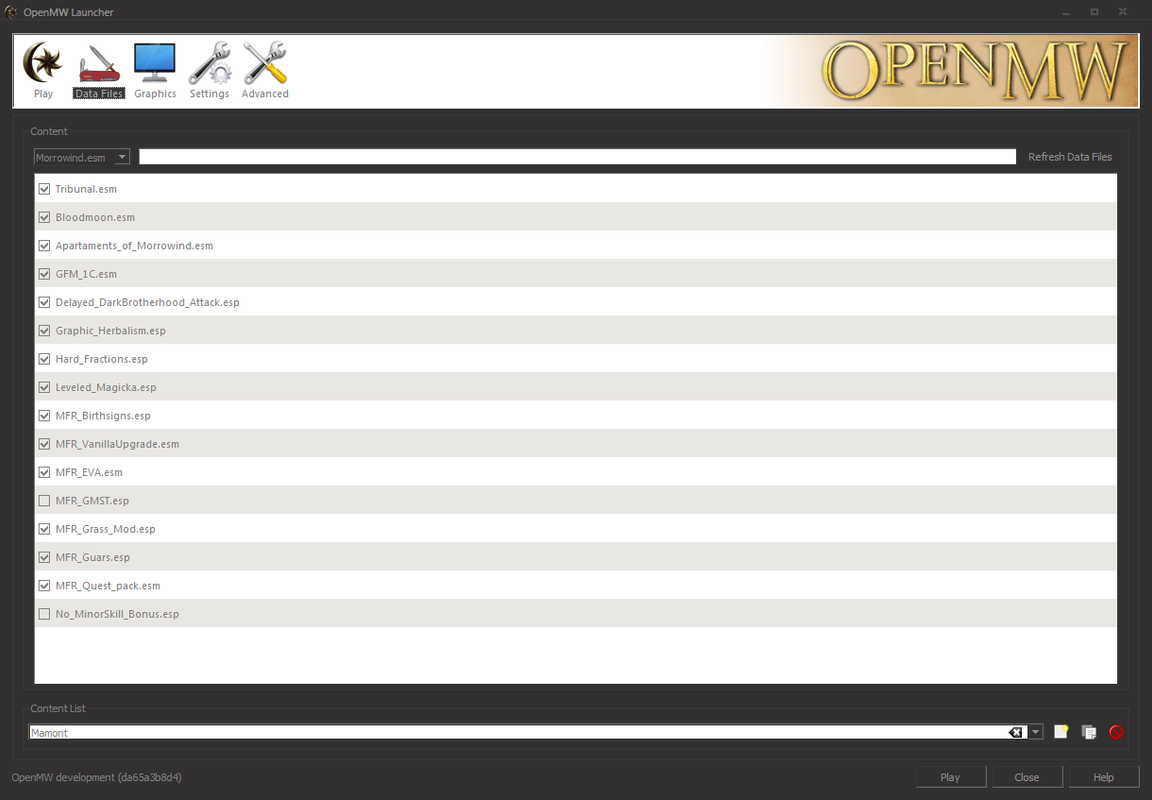Select No_MinorSkill_Bonus.esp file name
The image size is (1152, 800).
coord(117,614)
